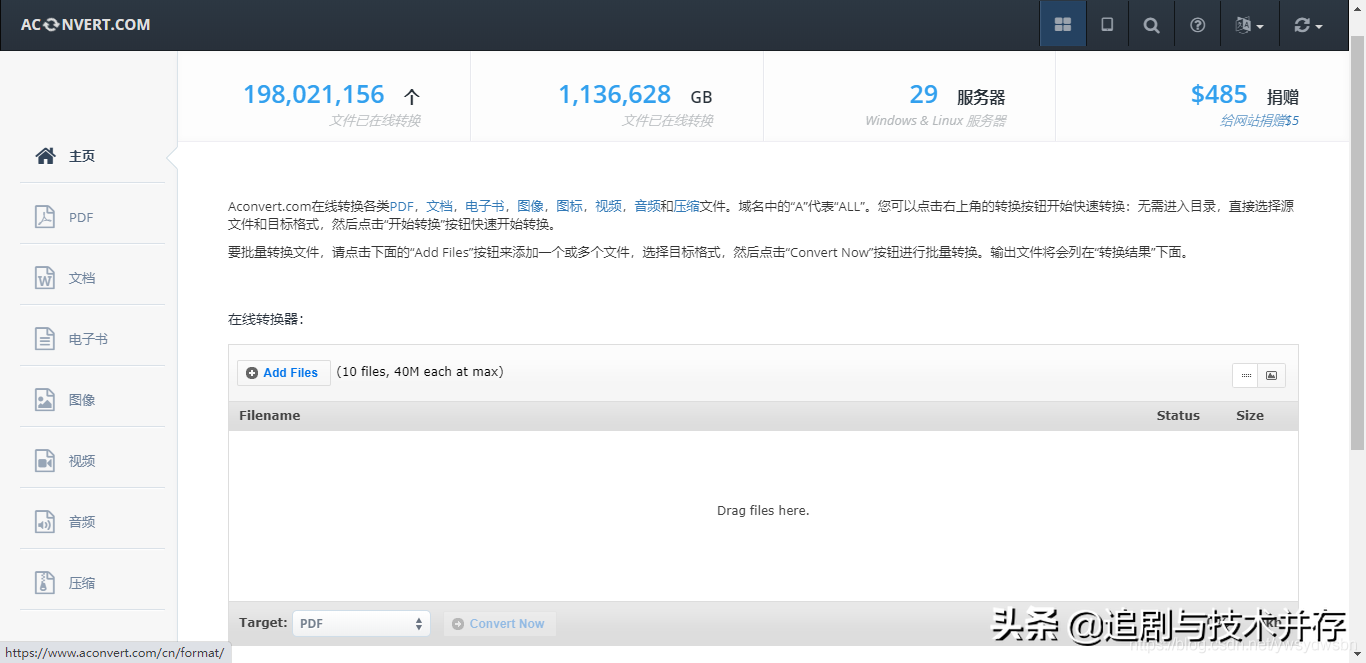
Task: Open the language translation dropdown
Action: point(1249,25)
